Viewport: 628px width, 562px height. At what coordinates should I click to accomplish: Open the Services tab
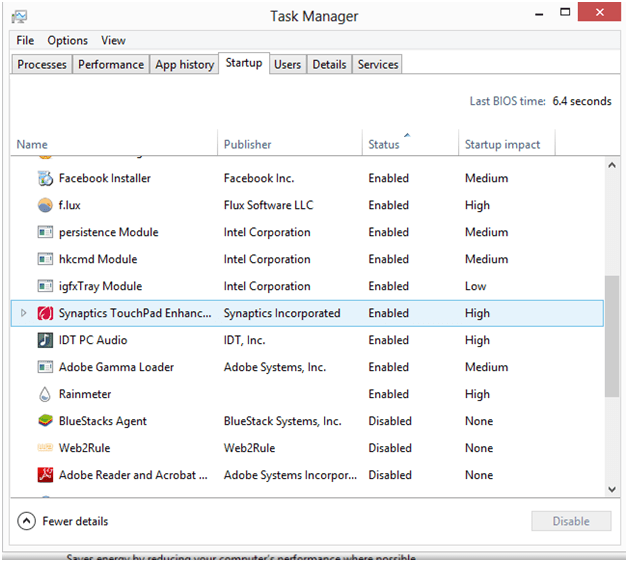378,65
